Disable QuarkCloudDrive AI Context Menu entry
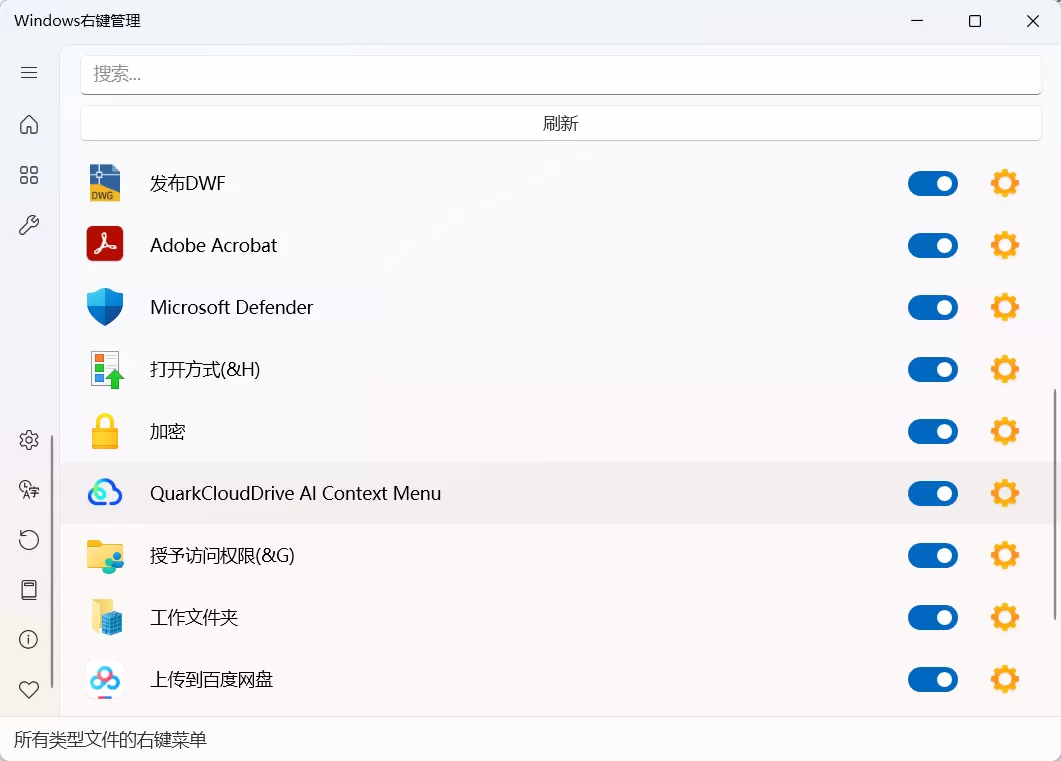Screen dimensions: 1061x761 [x=932, y=493]
